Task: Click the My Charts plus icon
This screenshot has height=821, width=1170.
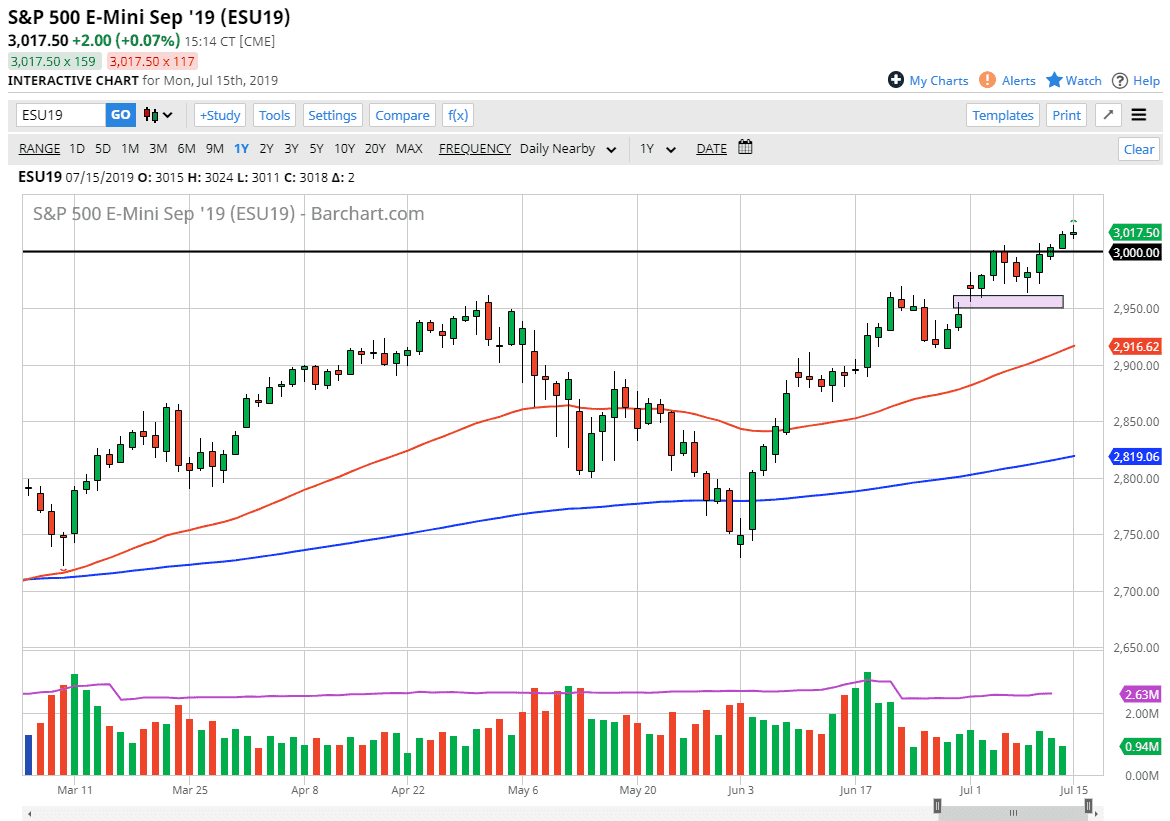Action: [x=897, y=80]
